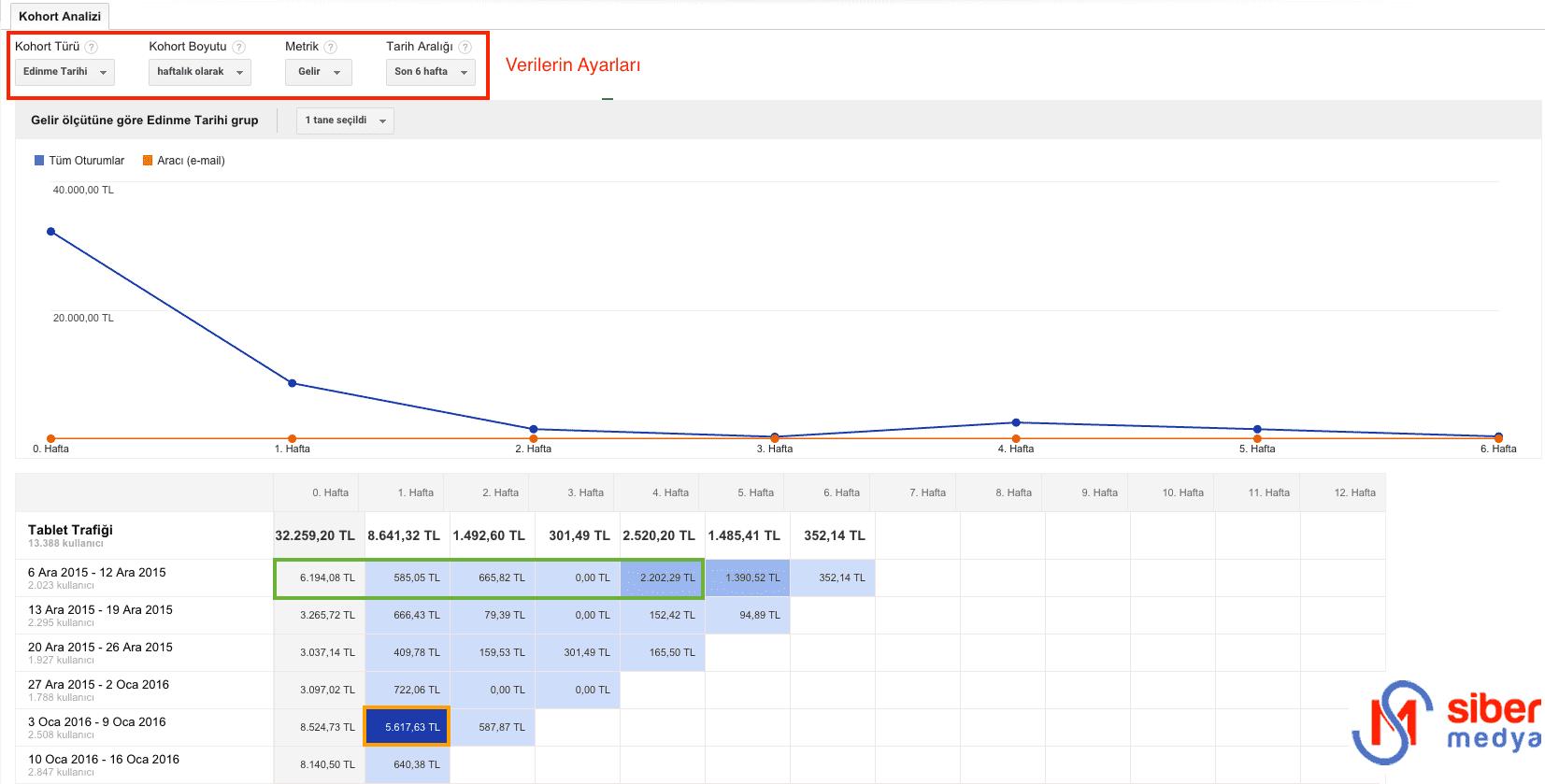Open the Edinme Tarihi dropdown

point(64,72)
